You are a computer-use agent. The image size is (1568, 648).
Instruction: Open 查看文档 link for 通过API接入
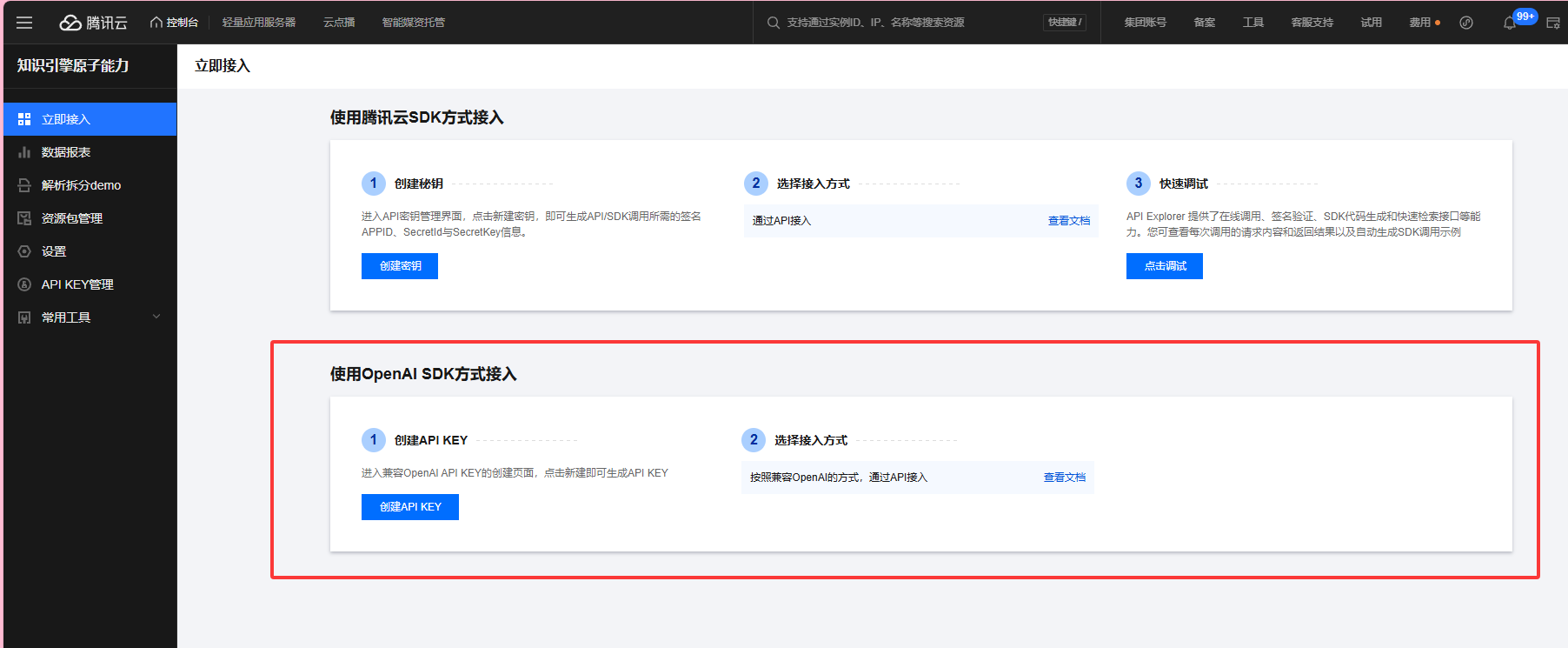click(1069, 221)
